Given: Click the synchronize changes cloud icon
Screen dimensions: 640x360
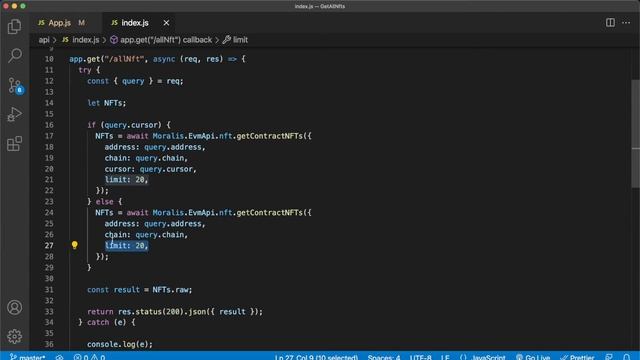Looking at the screenshot, I should pos(59,357).
